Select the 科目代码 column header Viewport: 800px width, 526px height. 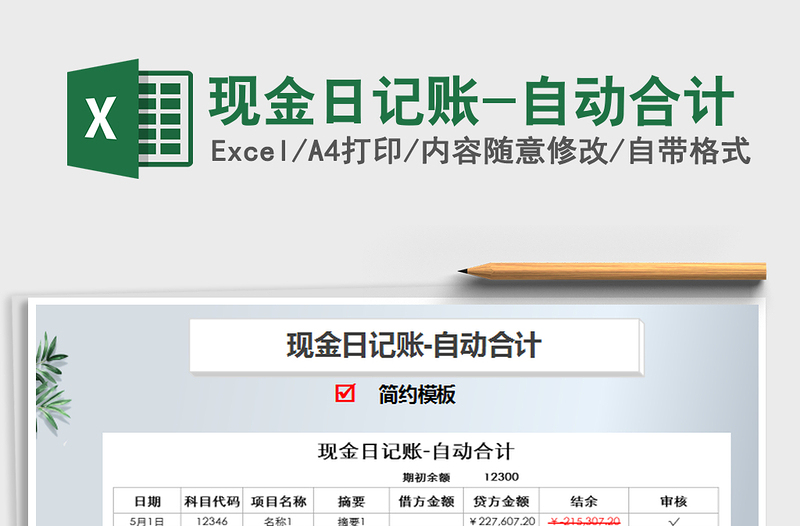coord(212,501)
